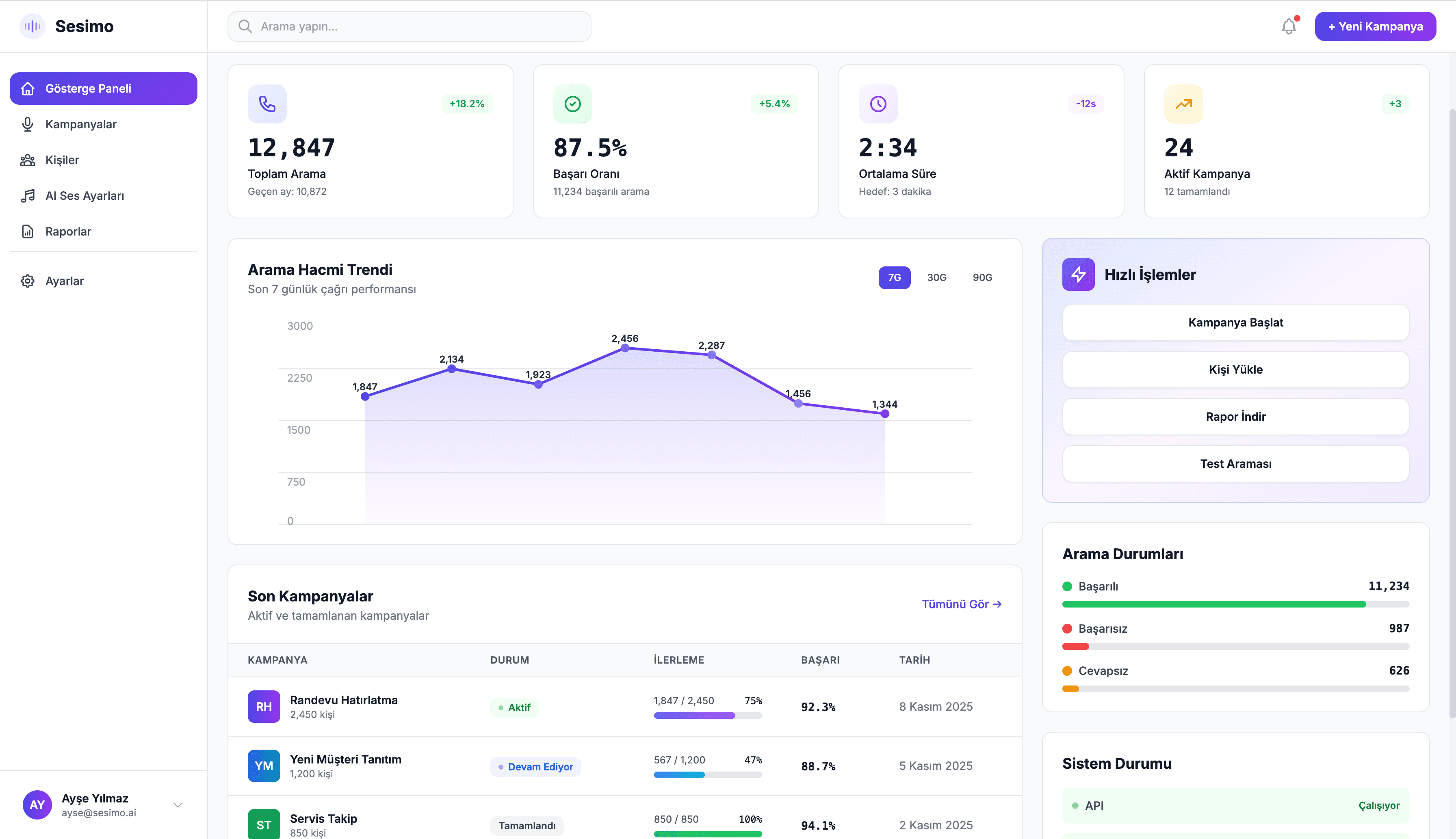Switch chart range to 30G
The image size is (1456, 839).
tap(937, 277)
